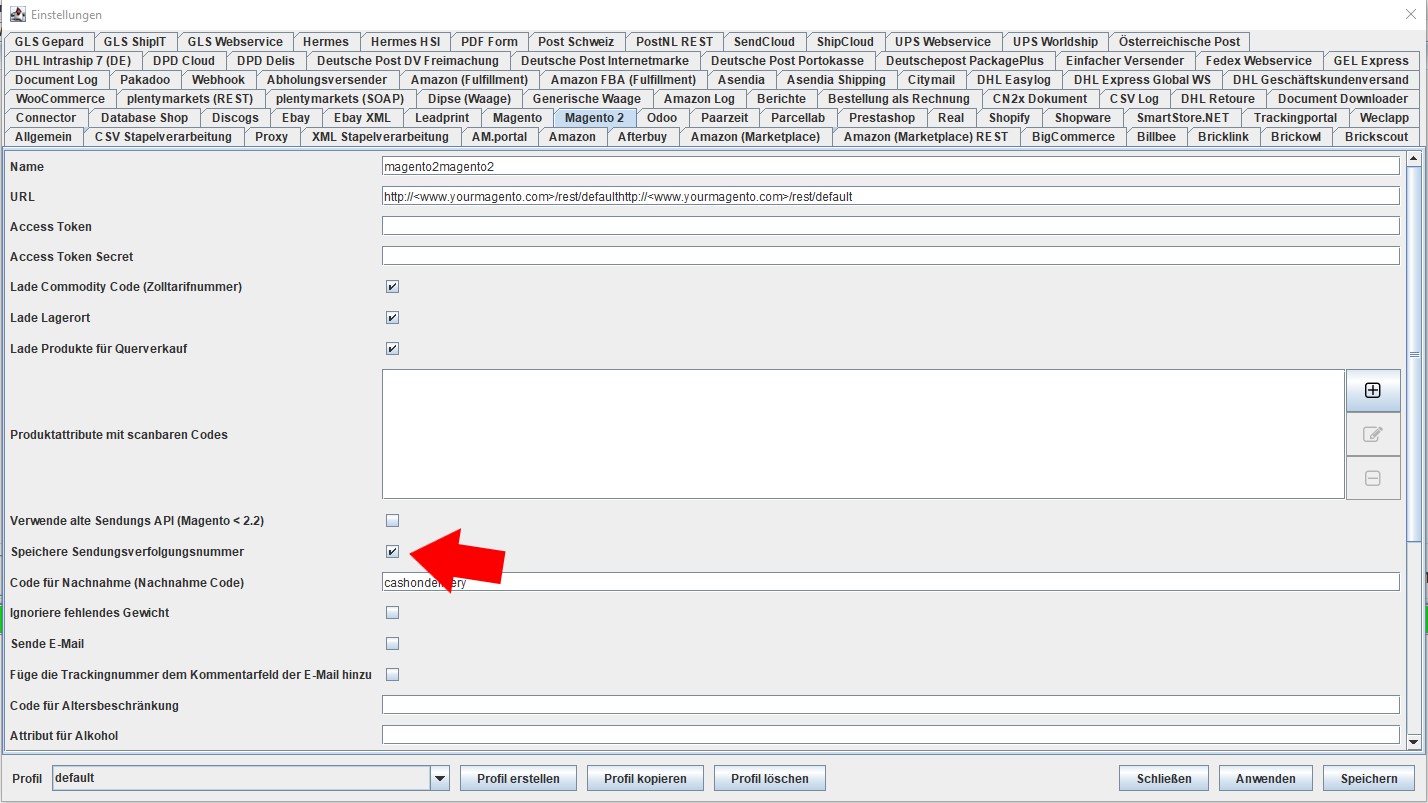Open the GLS Gepard tab
The image size is (1428, 803).
(50, 42)
